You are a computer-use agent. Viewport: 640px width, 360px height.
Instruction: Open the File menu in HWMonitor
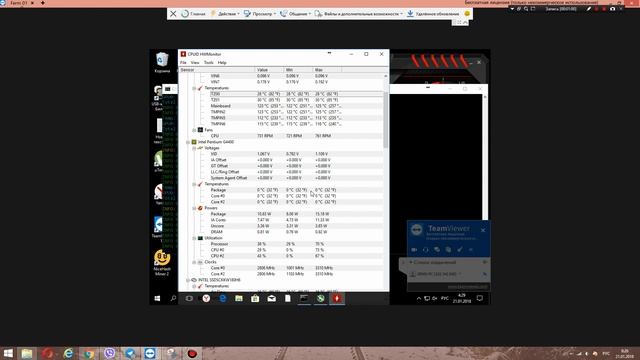[183, 62]
